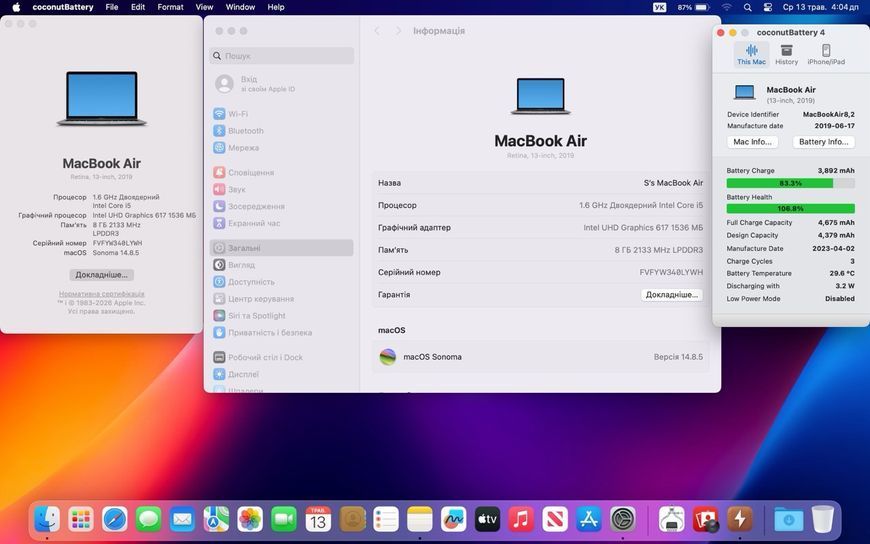Open the Help menu
Viewport: 870px width, 544px height.
pos(276,7)
